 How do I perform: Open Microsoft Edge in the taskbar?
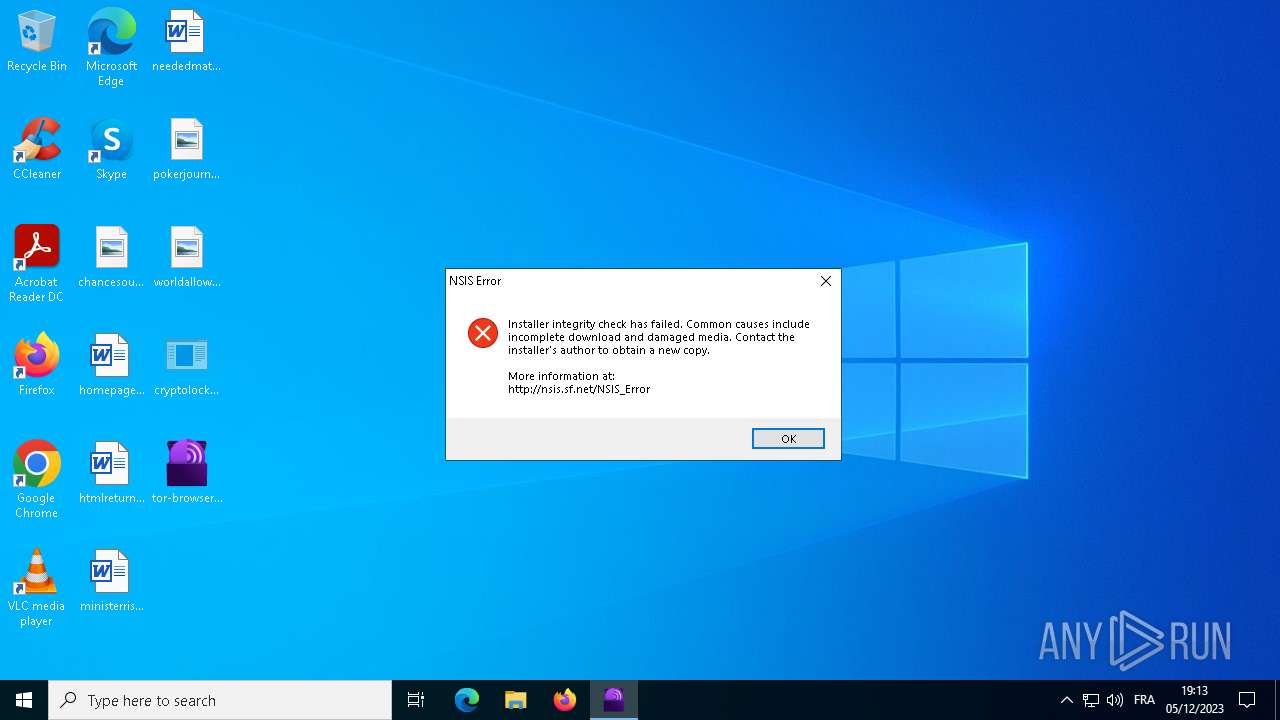(x=467, y=700)
